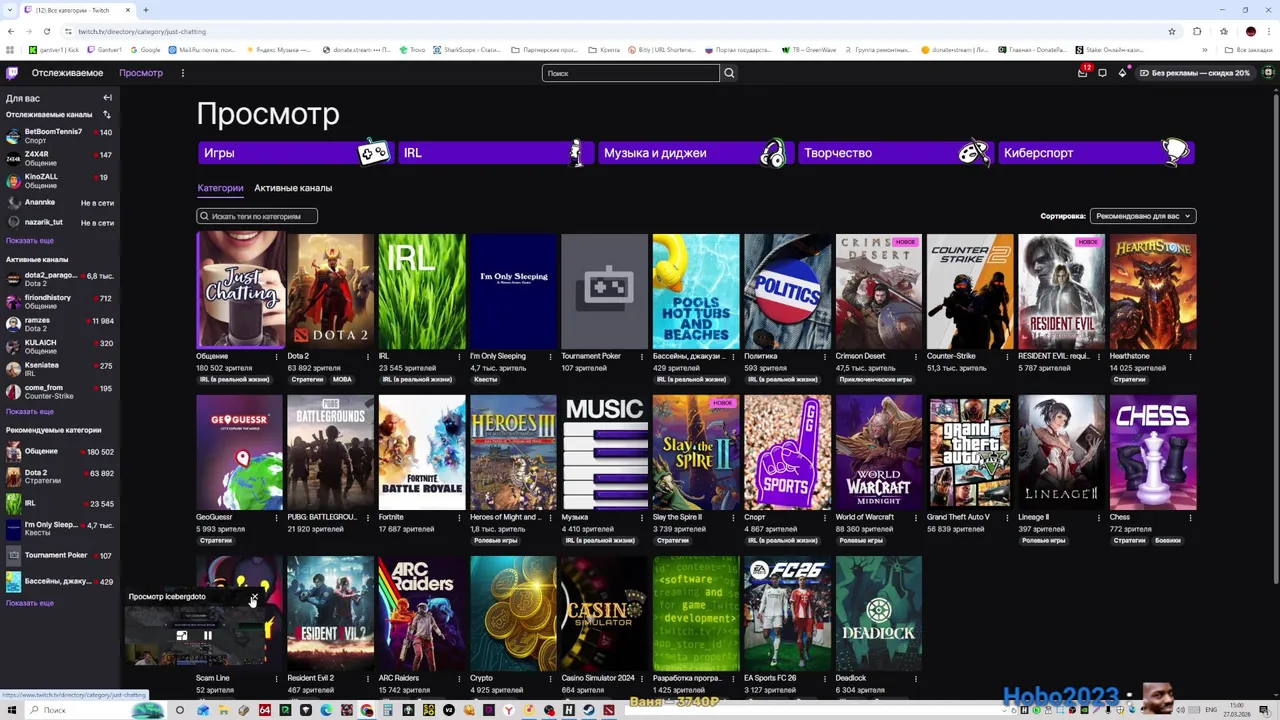Viewport: 1280px width, 720px height.
Task: Pause the iceberg​doto mini player
Action: pyautogui.click(x=208, y=635)
